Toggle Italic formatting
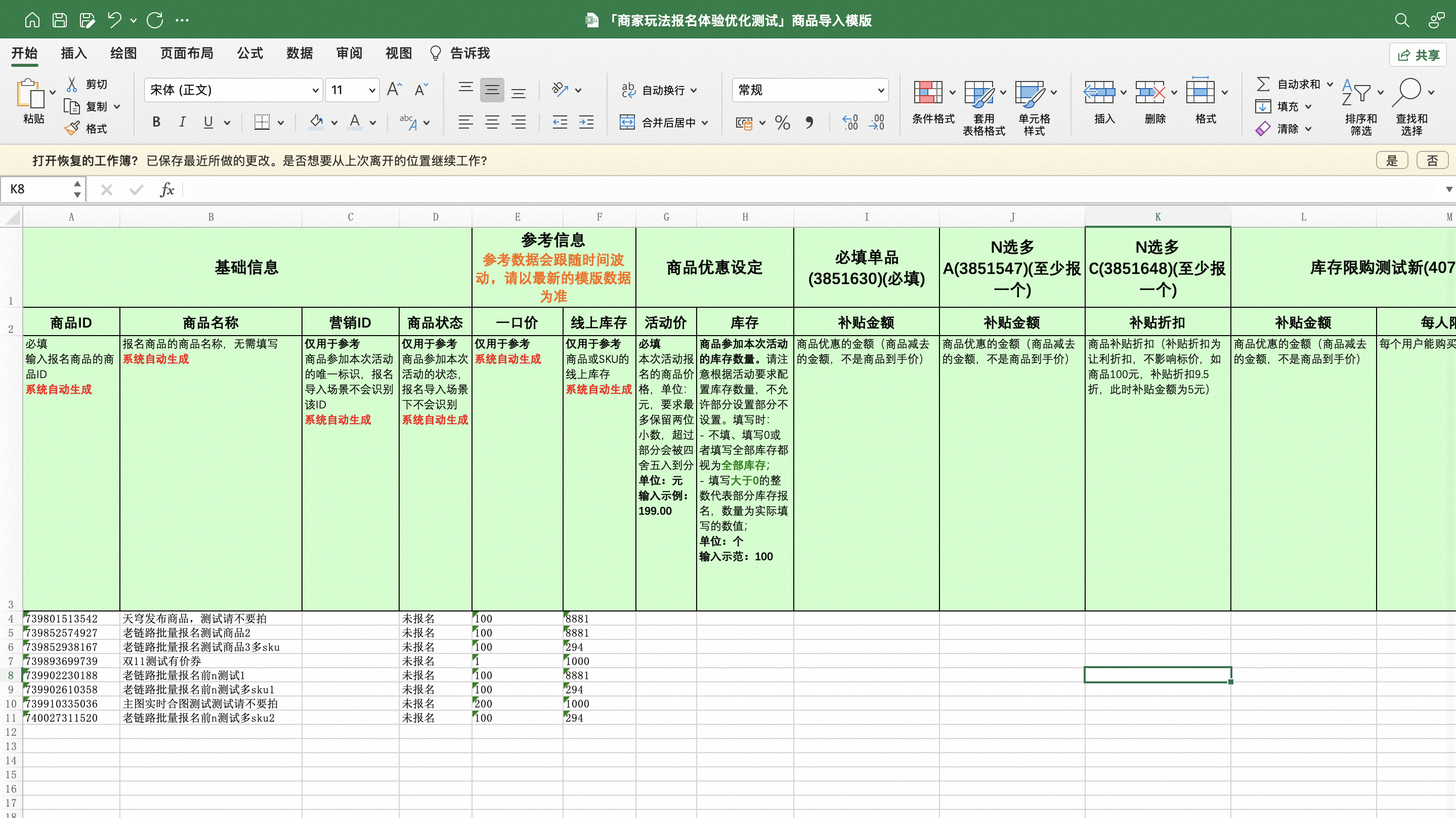1456x818 pixels. click(x=182, y=122)
